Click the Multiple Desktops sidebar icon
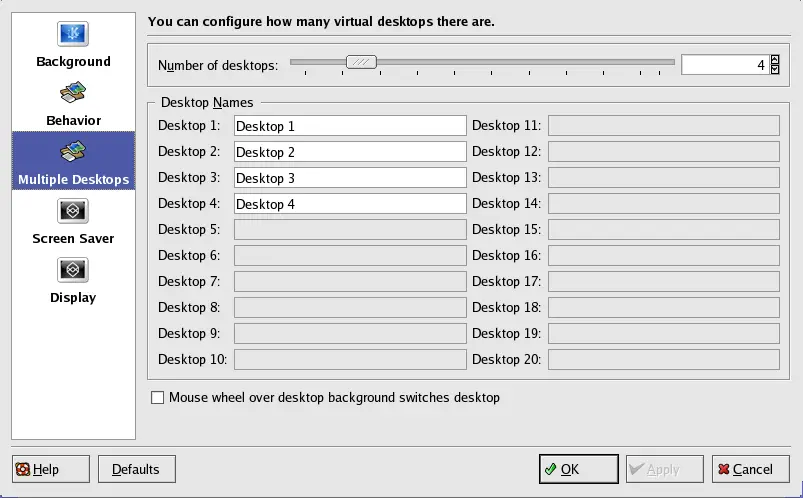 [73, 152]
